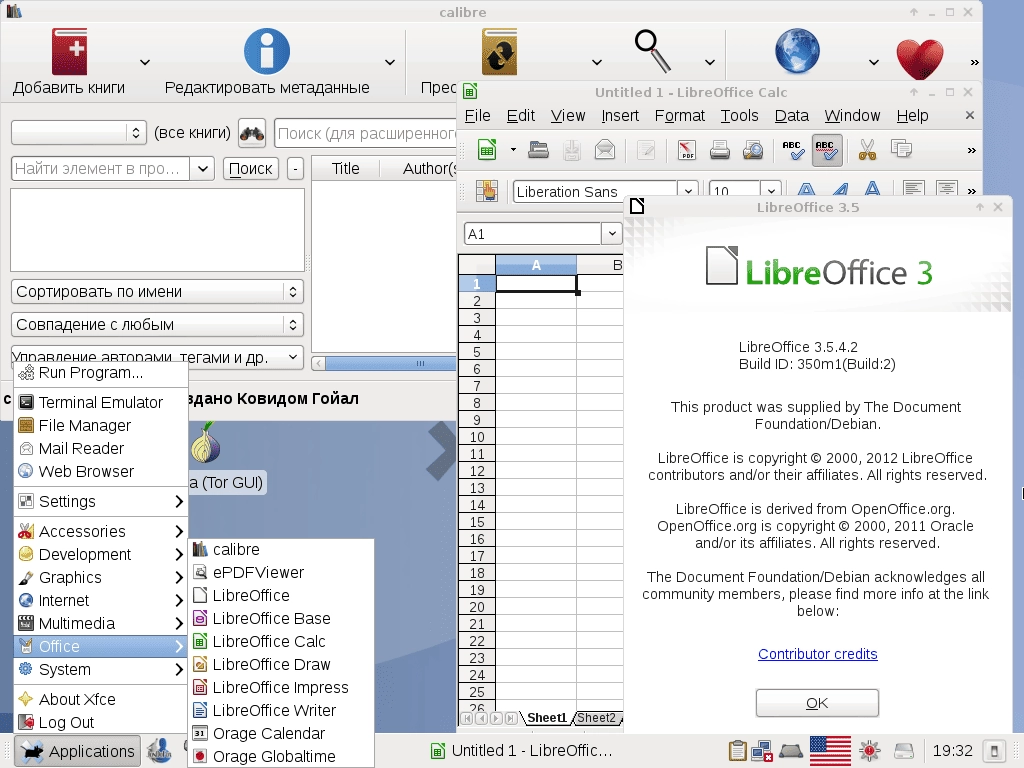Open the Contributor credits link

818,654
